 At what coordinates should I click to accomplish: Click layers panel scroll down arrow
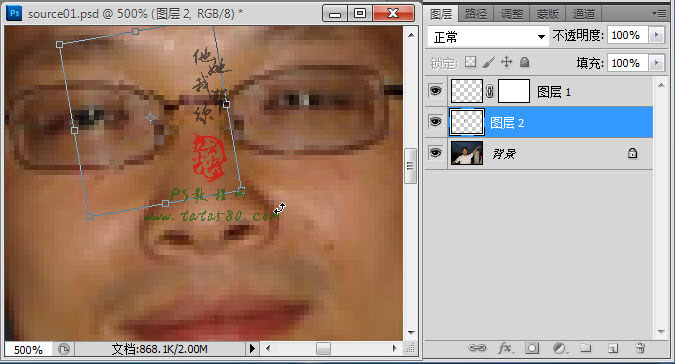click(x=661, y=332)
